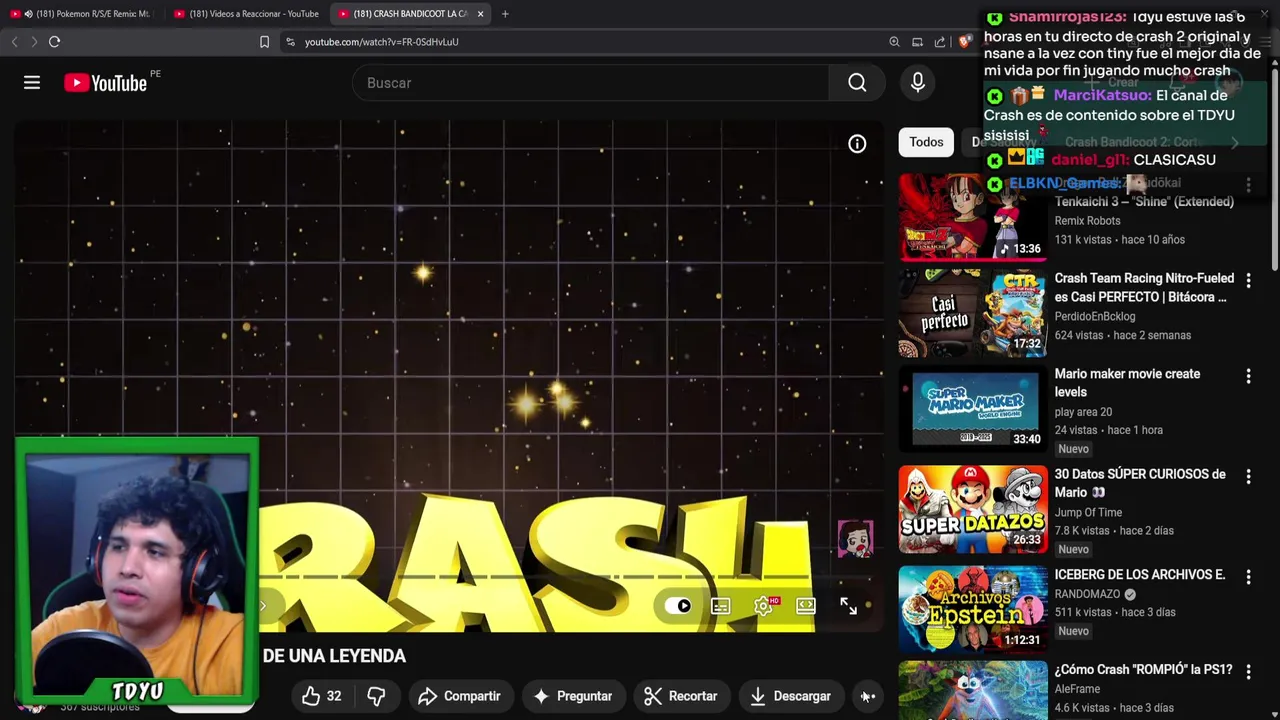This screenshot has height=720, width=1280.
Task: Open the more actions button beside Descargar
Action: click(x=867, y=696)
